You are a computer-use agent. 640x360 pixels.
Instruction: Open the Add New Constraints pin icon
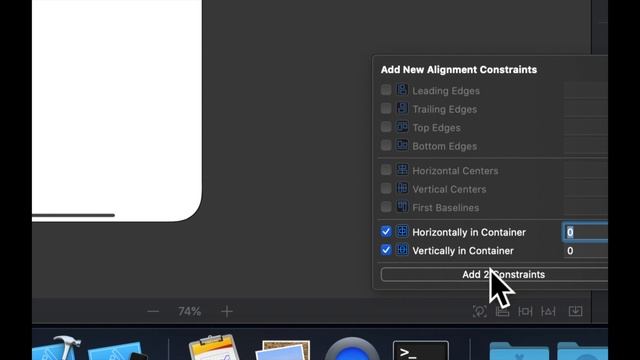pos(525,311)
